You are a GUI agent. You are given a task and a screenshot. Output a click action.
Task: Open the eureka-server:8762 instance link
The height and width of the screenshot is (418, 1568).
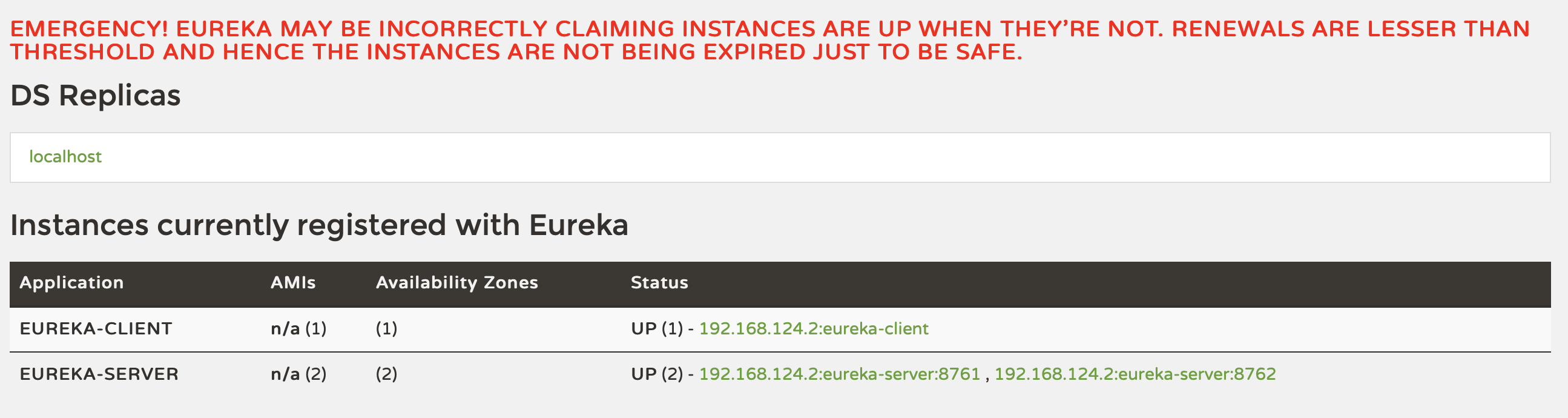[x=1135, y=374]
